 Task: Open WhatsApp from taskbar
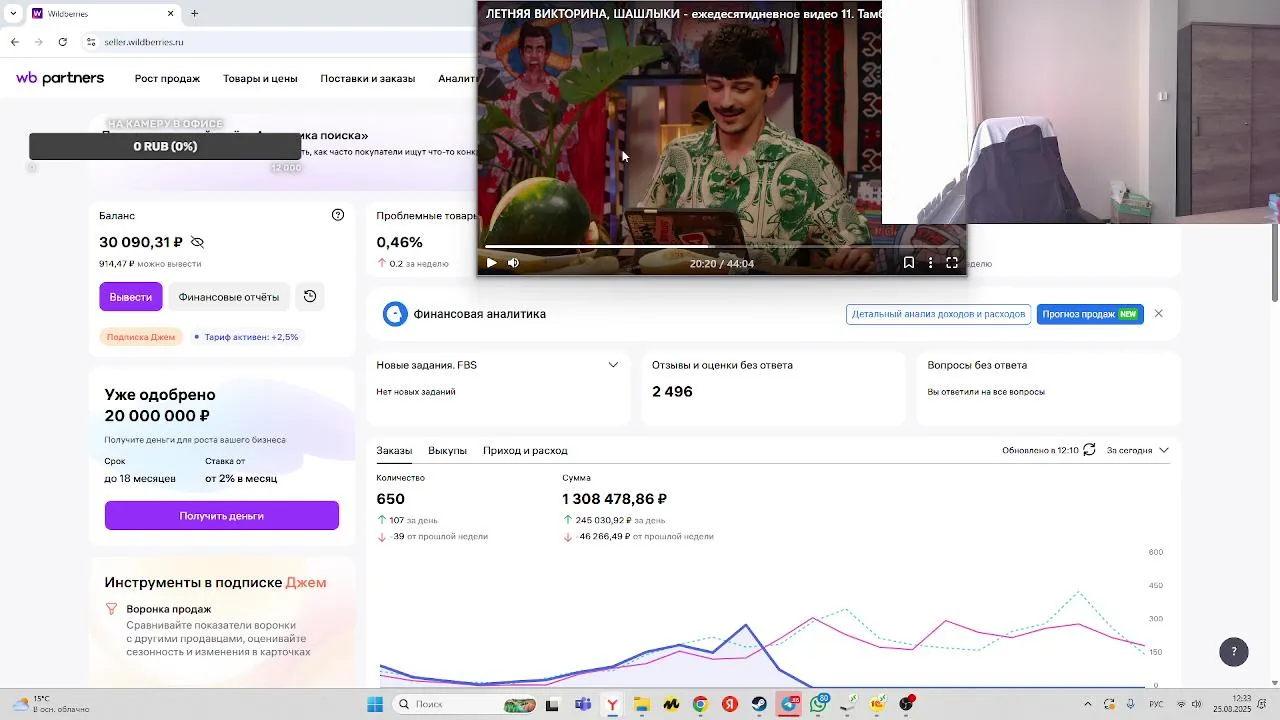click(x=819, y=704)
